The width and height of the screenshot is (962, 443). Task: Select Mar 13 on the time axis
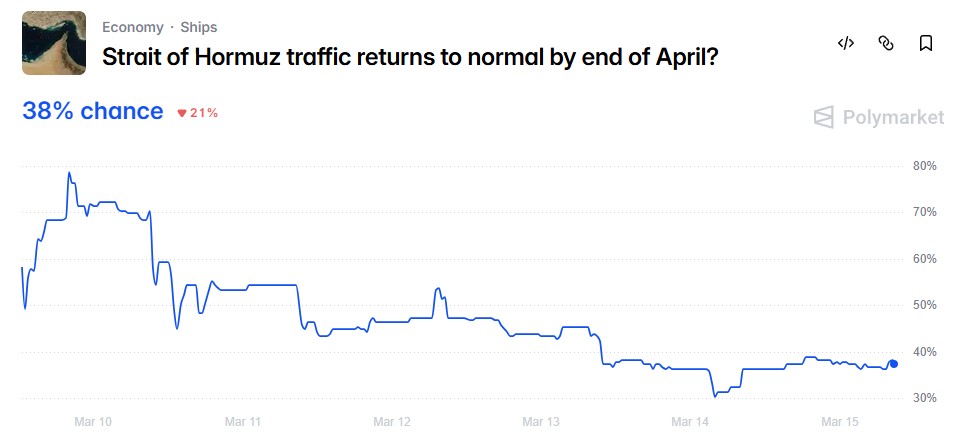541,422
